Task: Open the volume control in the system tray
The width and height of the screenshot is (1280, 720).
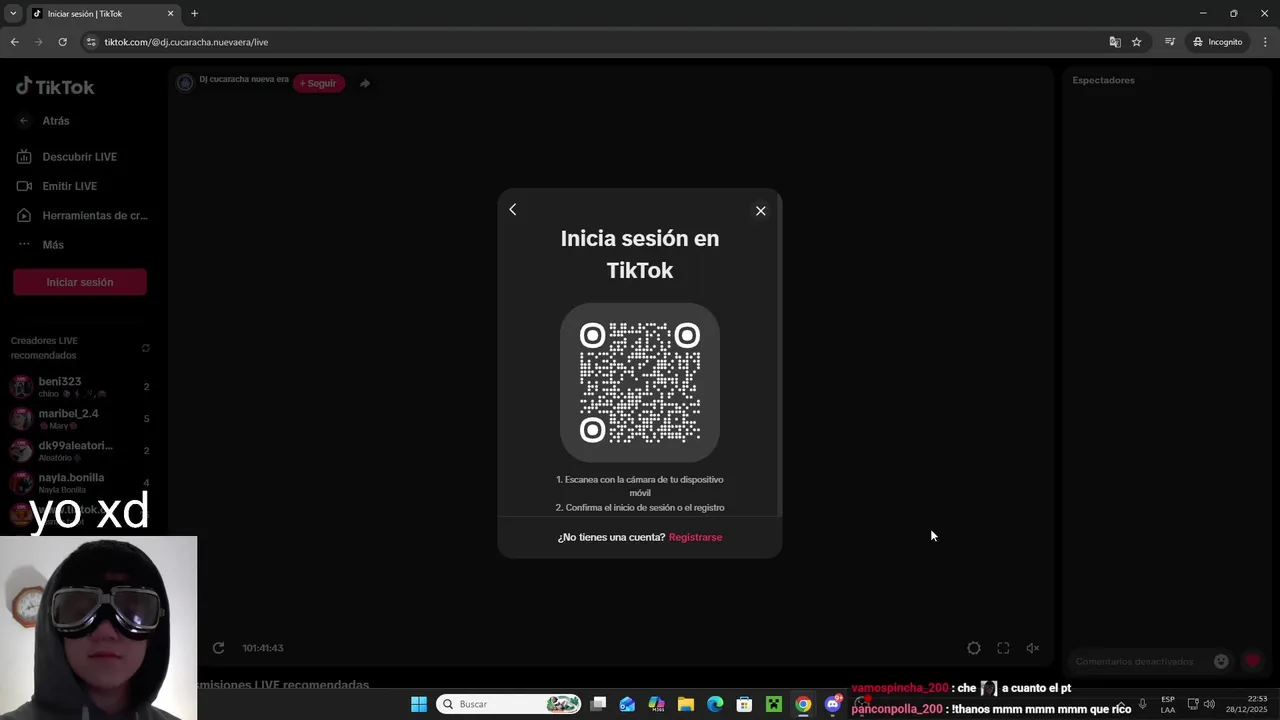Action: click(1209, 704)
